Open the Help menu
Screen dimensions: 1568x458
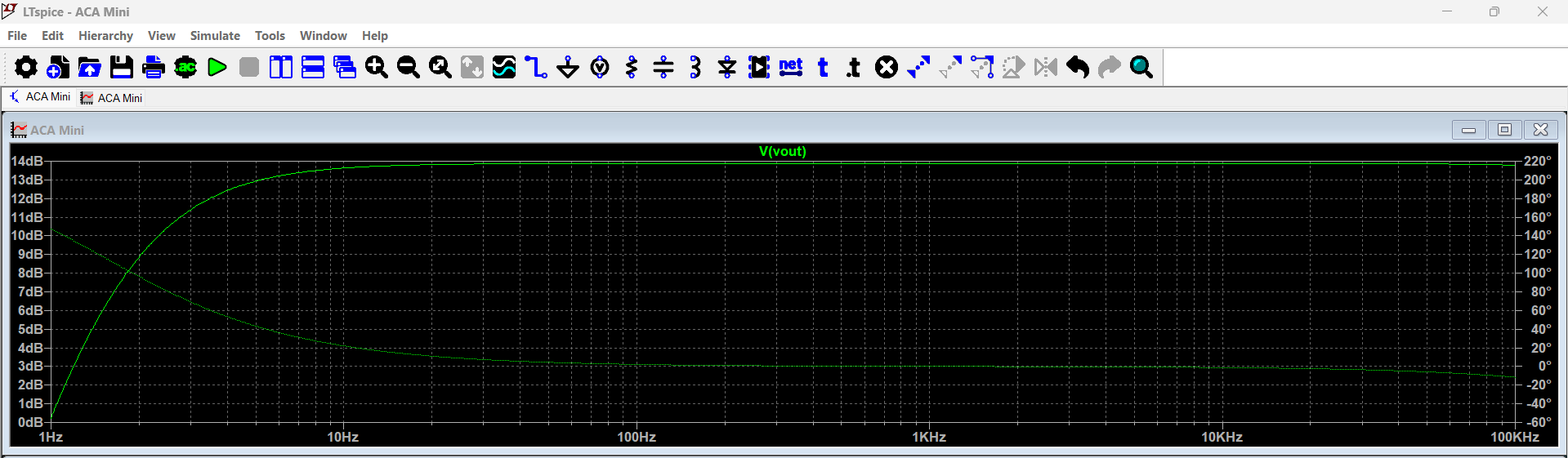[375, 36]
